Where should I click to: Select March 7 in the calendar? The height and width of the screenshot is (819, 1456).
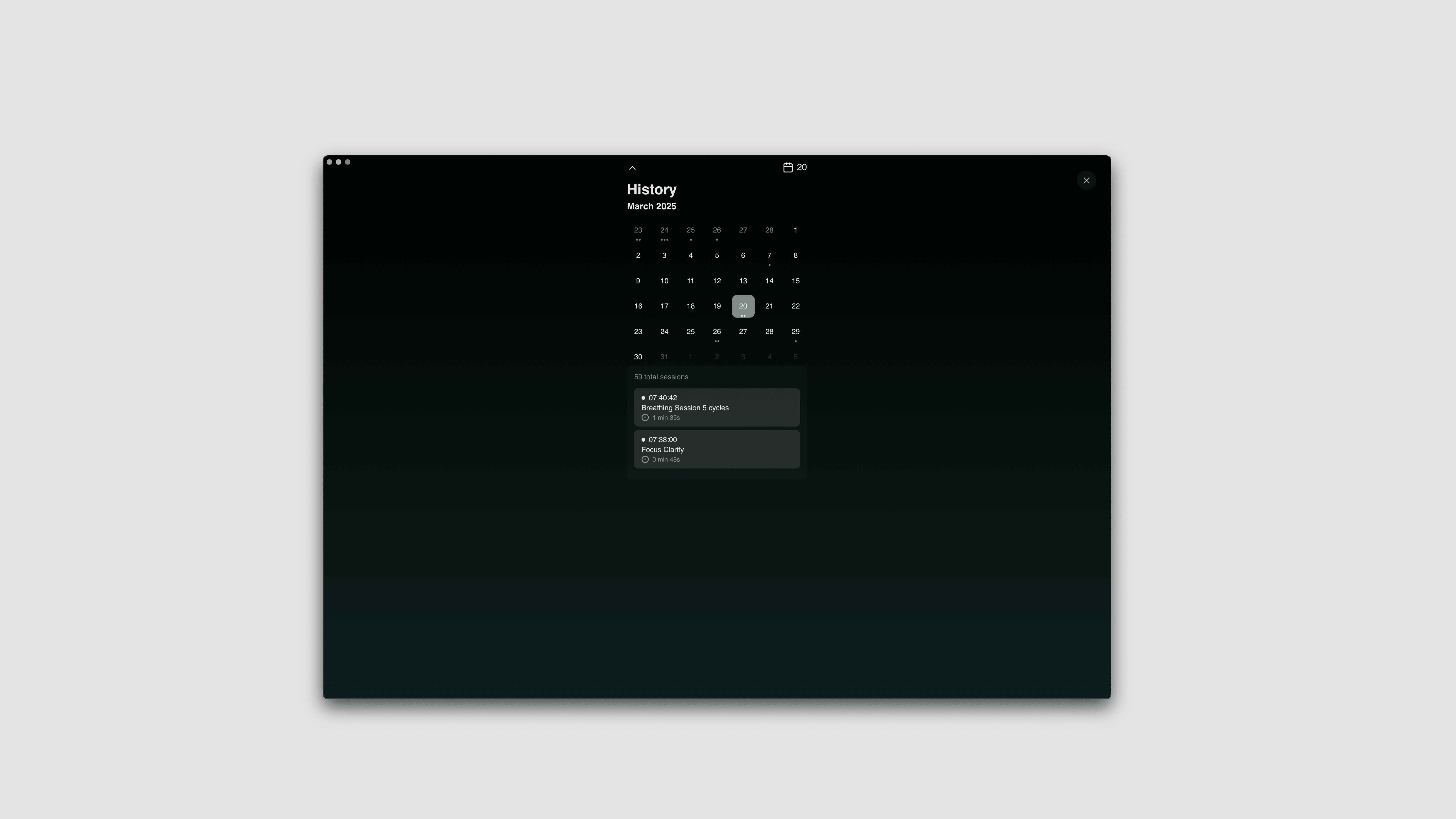769,255
